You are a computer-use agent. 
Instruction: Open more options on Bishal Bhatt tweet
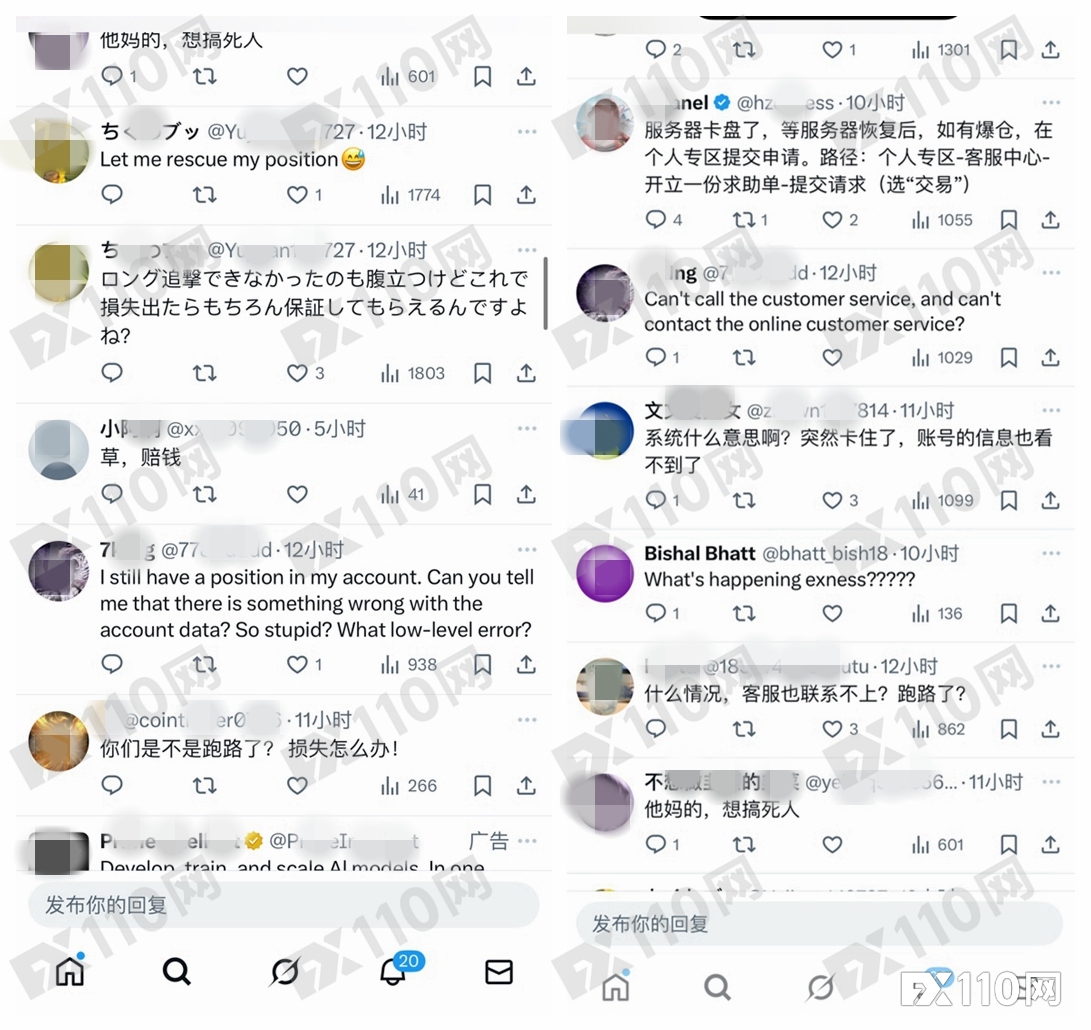pyautogui.click(x=1051, y=553)
